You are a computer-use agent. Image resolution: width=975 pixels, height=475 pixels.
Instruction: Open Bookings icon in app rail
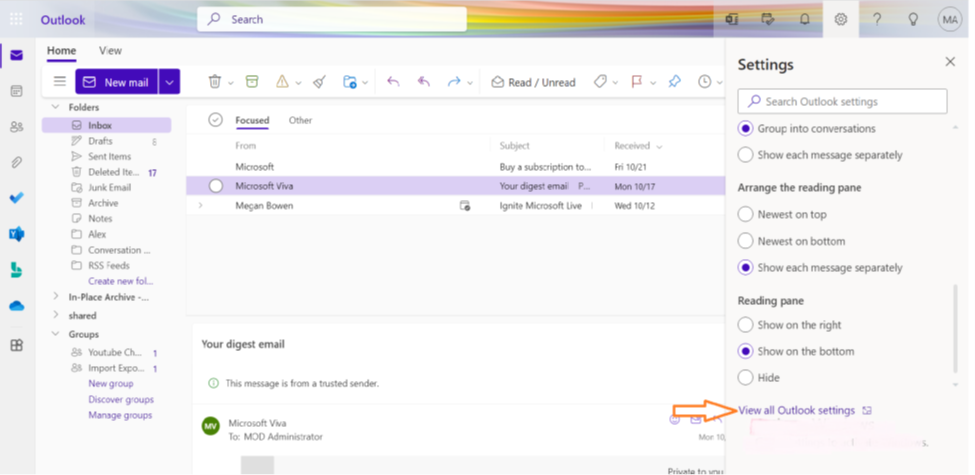pyautogui.click(x=17, y=270)
